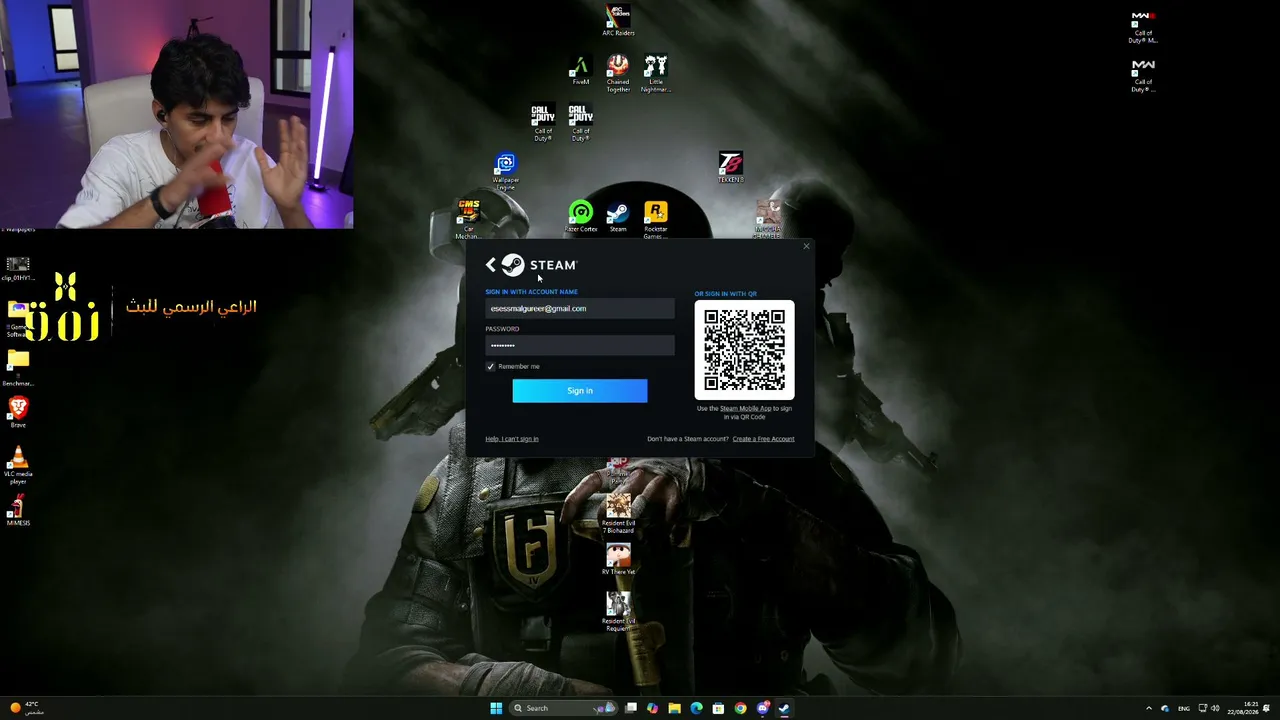Select the RV There Yet desktop icon
This screenshot has height=720, width=1280.
point(618,559)
